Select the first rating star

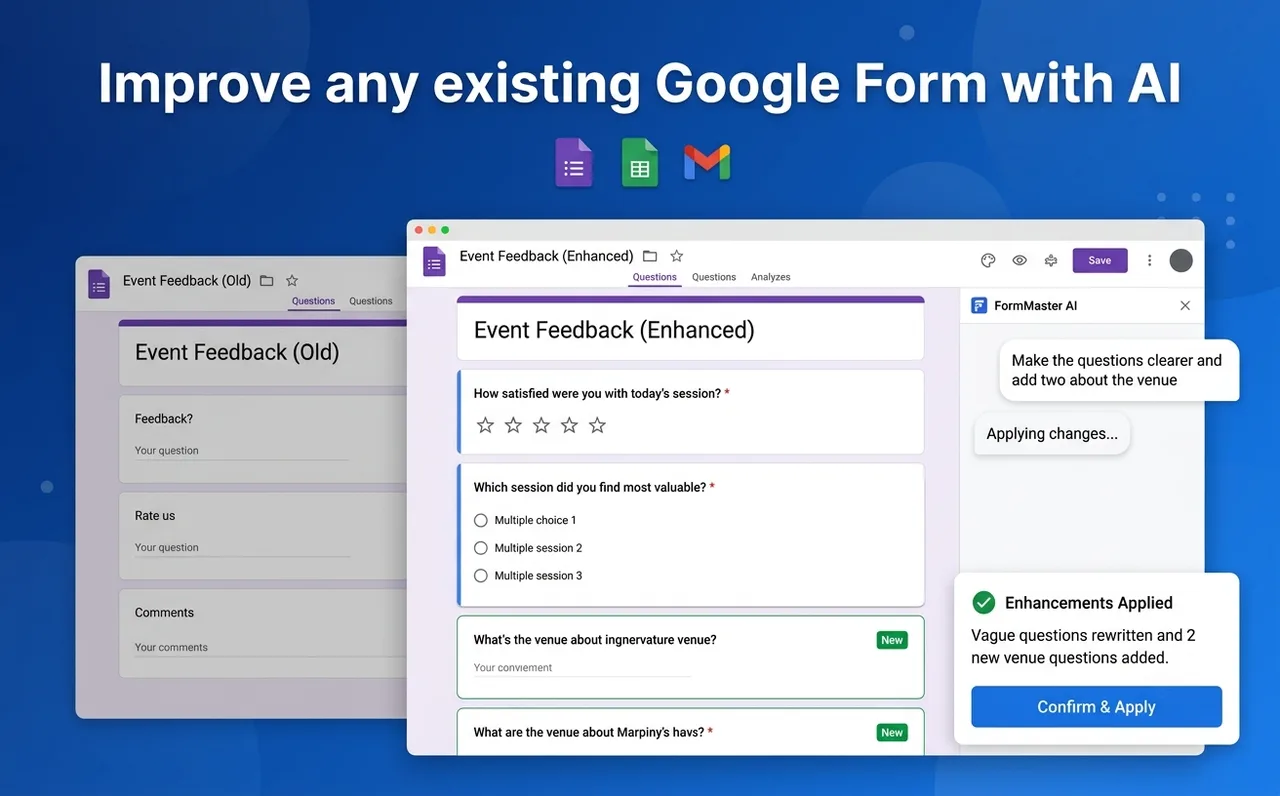[x=485, y=425]
